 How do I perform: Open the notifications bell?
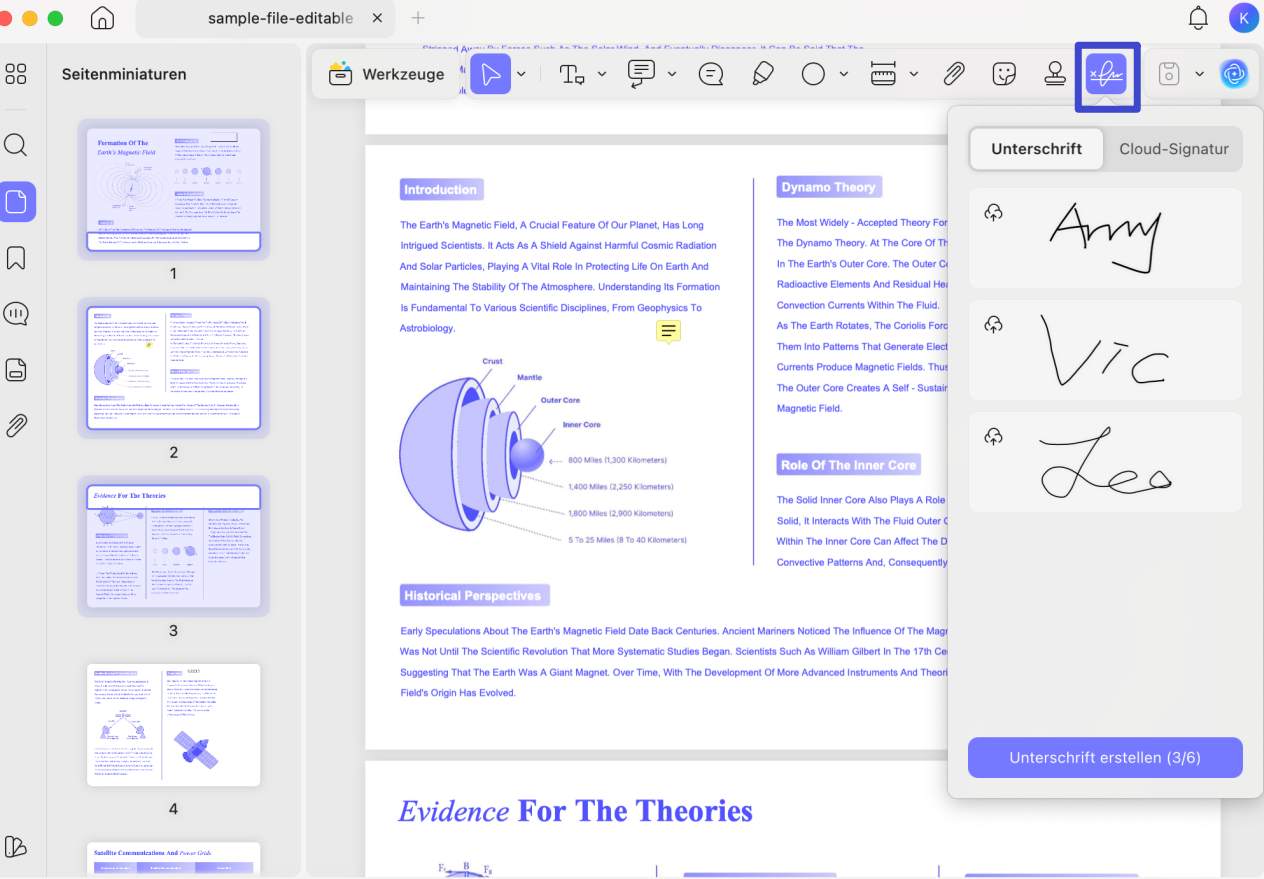(1198, 18)
